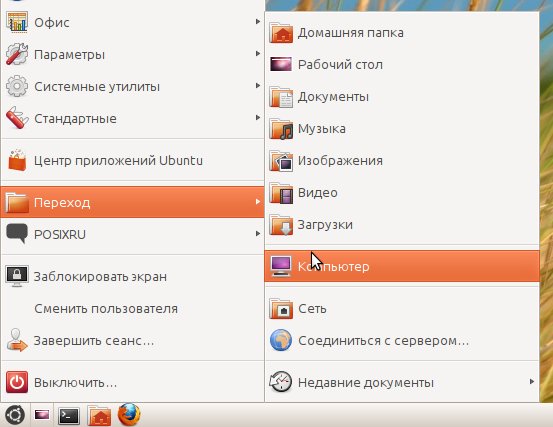Open Рабочий стол from submenu
This screenshot has width=553, height=427.
click(402, 65)
